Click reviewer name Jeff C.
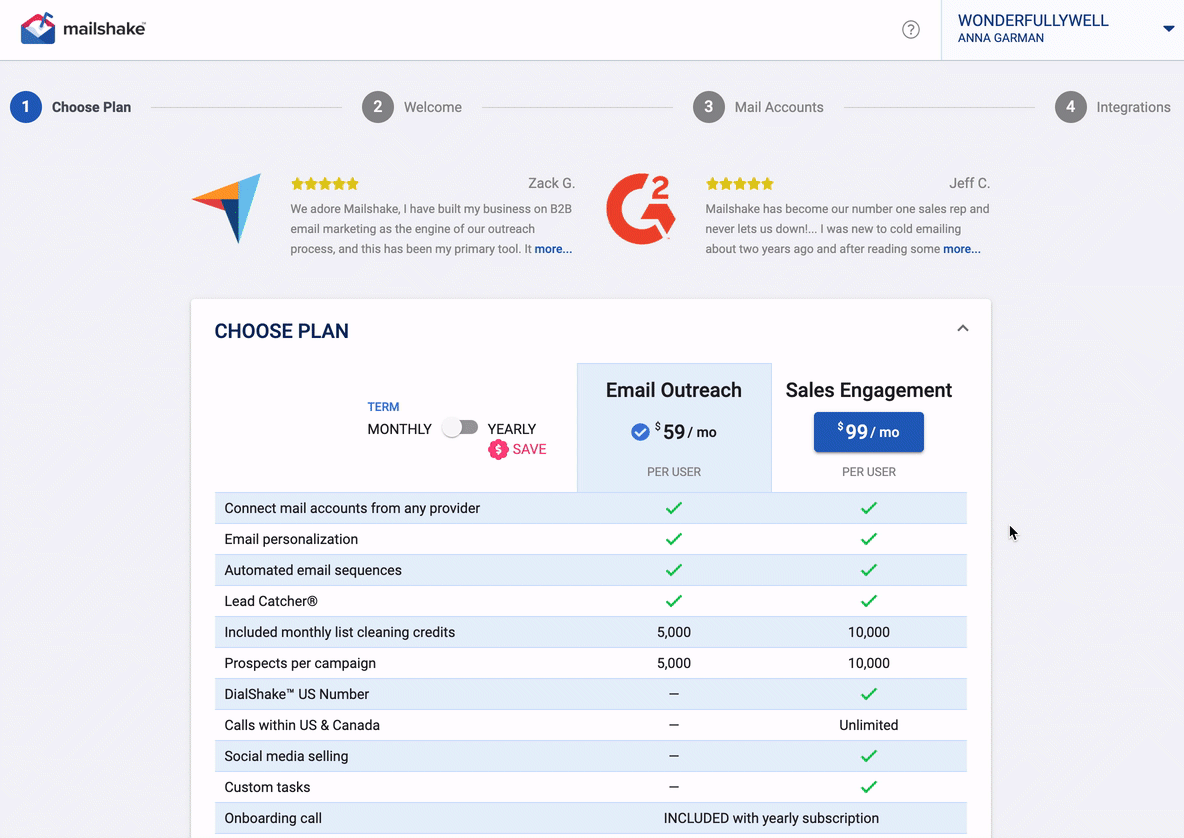This screenshot has height=838, width=1184. click(969, 183)
